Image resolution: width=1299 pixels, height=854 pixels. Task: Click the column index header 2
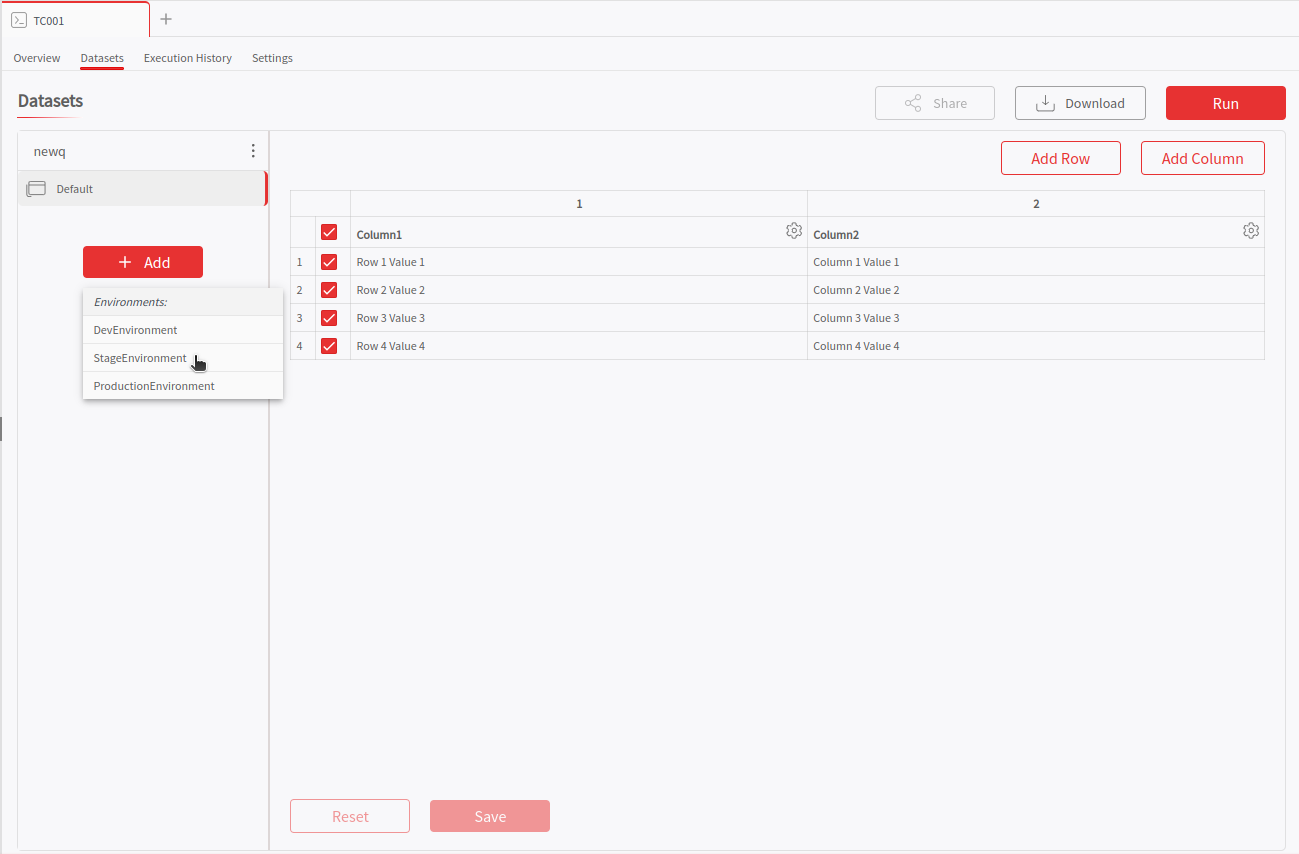(1036, 204)
